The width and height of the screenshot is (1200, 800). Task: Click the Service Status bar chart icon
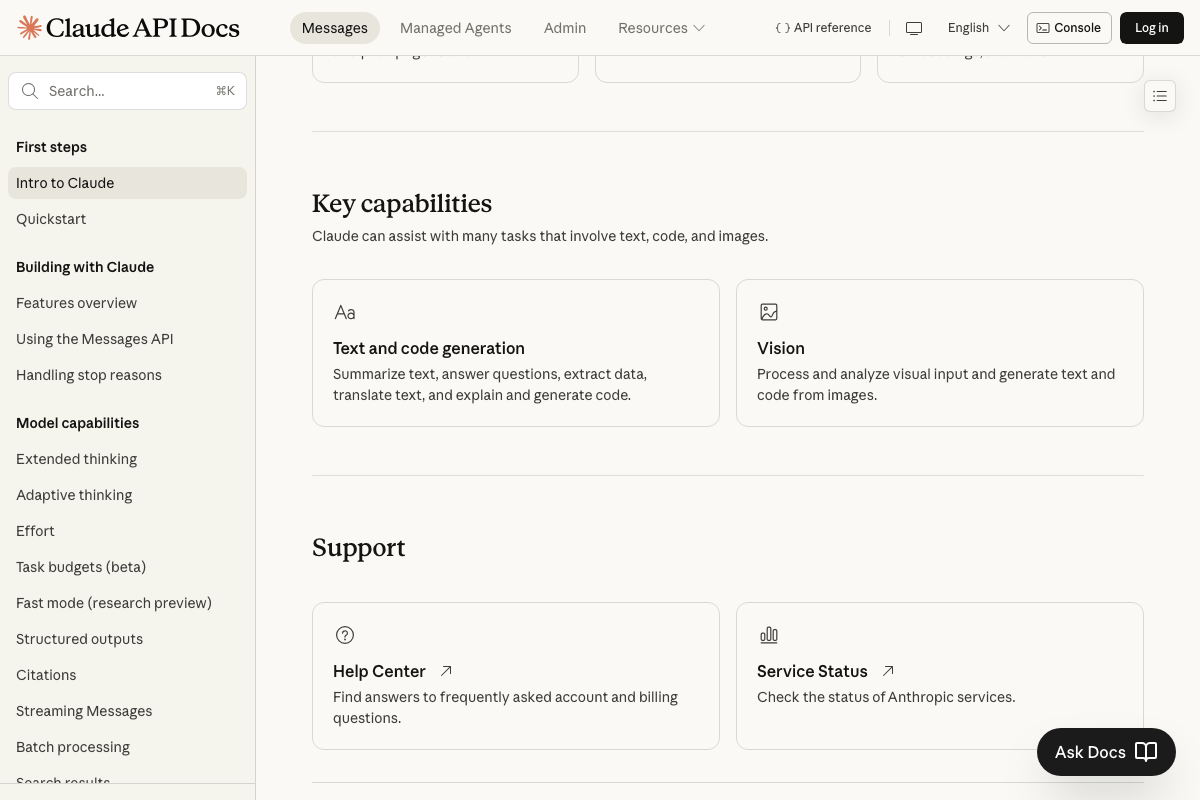769,635
